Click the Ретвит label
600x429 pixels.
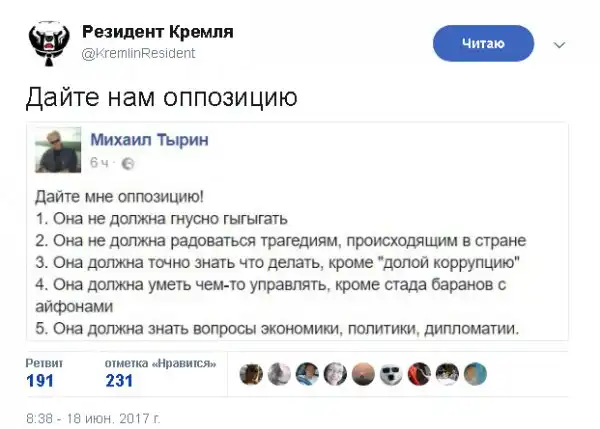(x=44, y=362)
